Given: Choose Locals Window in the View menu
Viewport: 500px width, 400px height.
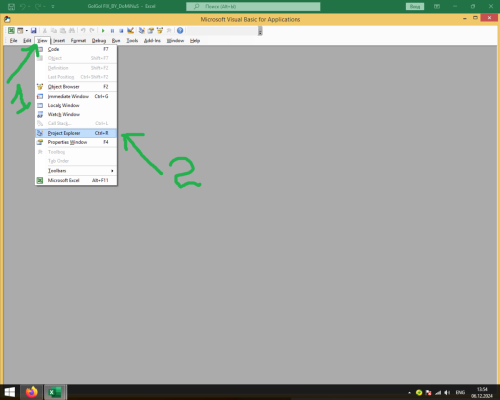Looking at the screenshot, I should 76,105.
